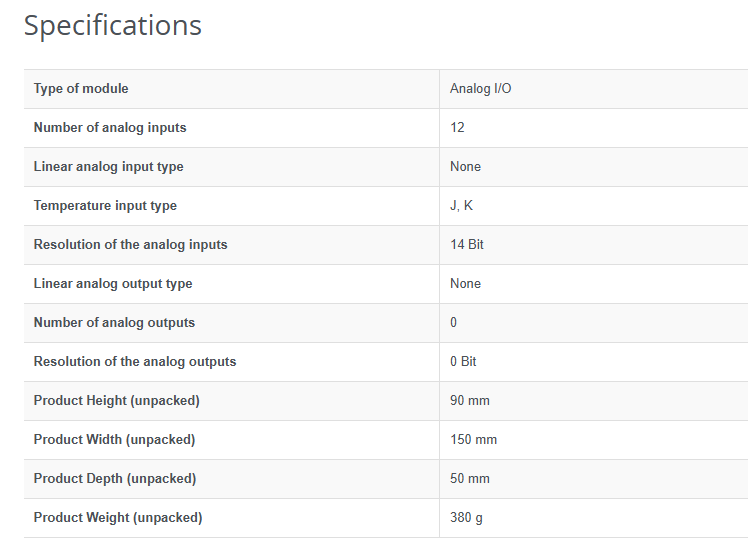The image size is (748, 550).
Task: Select the value 12 for analog inputs
Action: point(457,128)
